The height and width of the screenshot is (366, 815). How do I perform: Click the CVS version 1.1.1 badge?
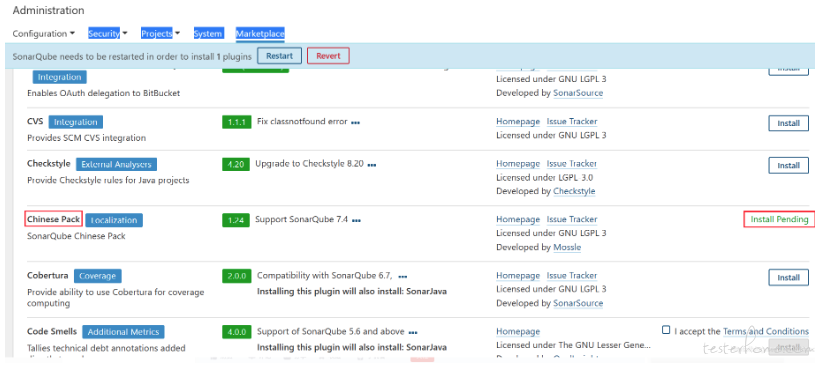237,122
